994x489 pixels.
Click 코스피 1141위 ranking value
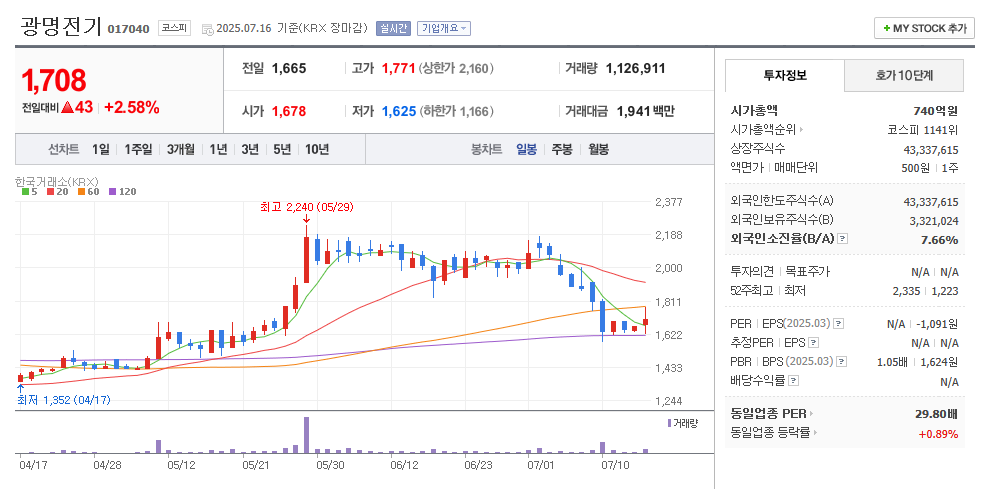click(x=923, y=130)
